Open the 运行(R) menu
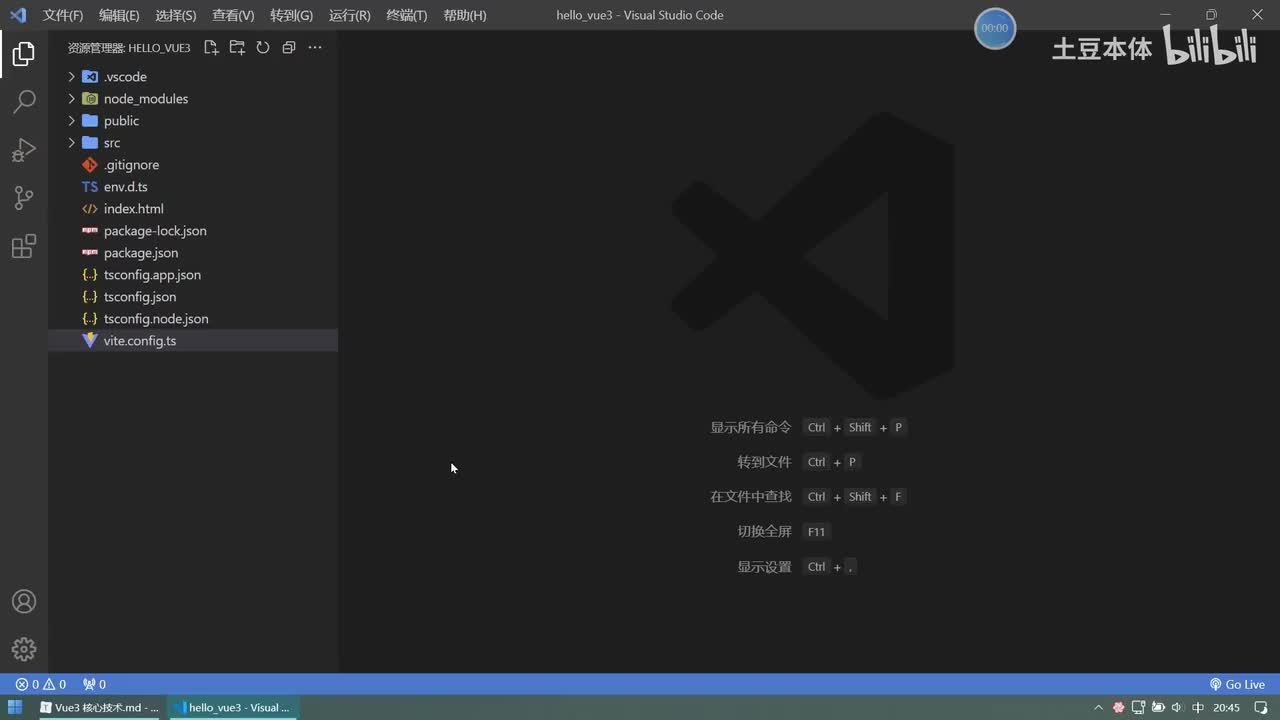This screenshot has width=1280, height=720. (349, 16)
